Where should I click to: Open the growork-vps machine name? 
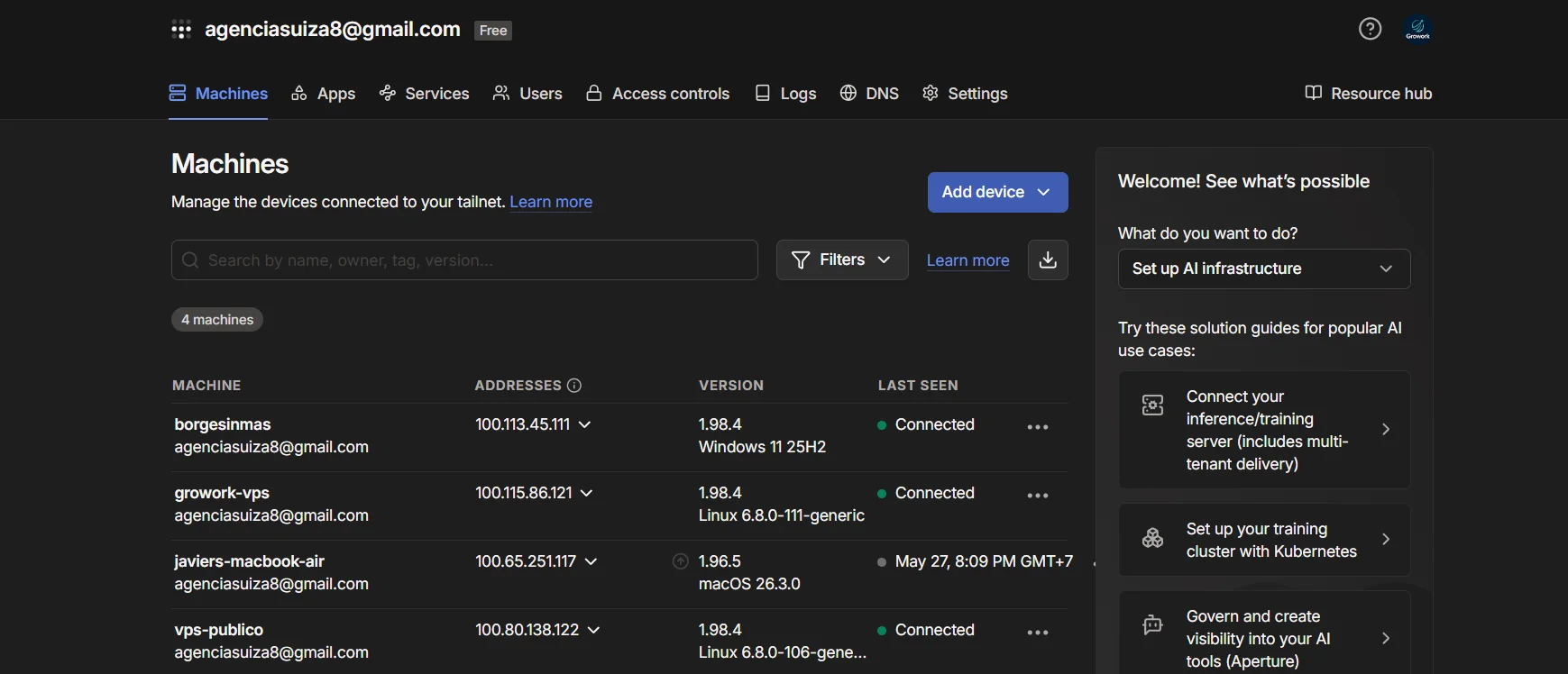[222, 493]
